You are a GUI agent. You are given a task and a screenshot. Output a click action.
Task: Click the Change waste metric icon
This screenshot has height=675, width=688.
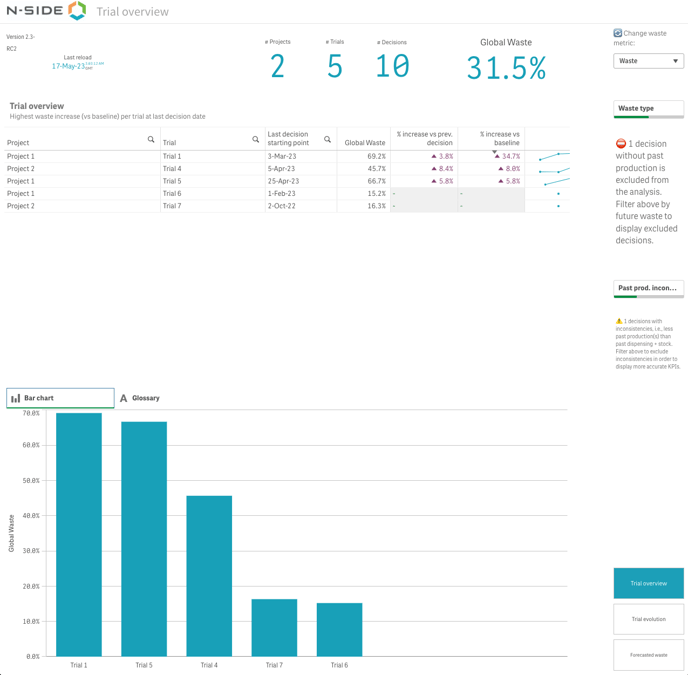point(618,33)
